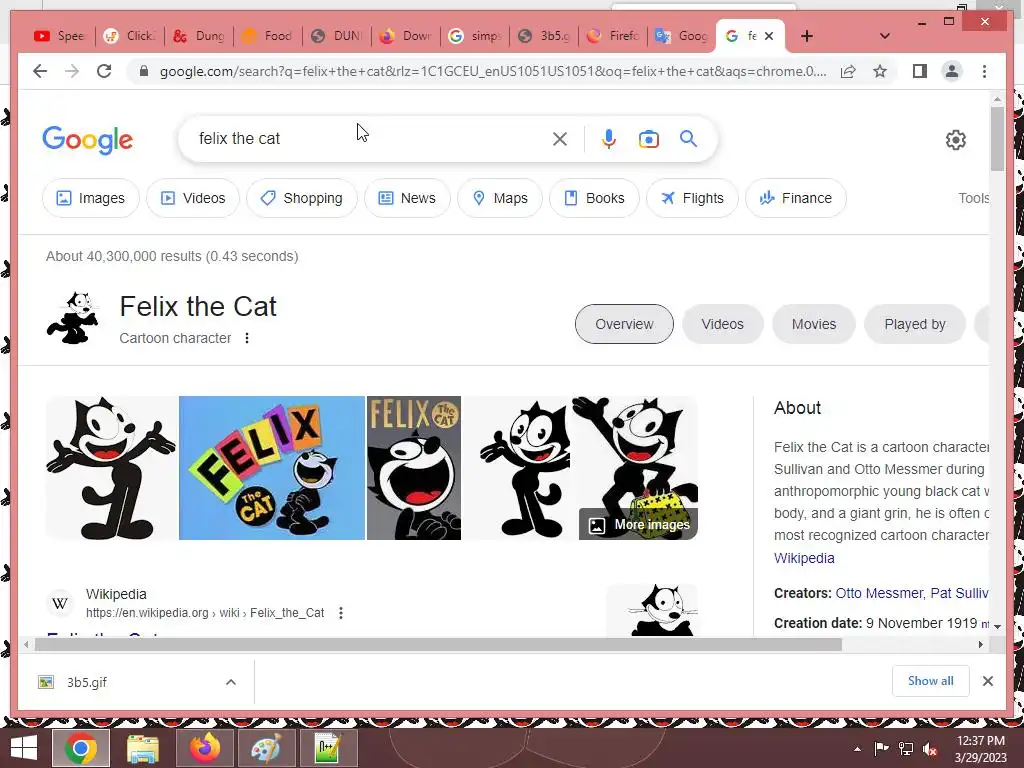
Task: Select the Videos chip in knowledge panel
Action: [x=722, y=324]
